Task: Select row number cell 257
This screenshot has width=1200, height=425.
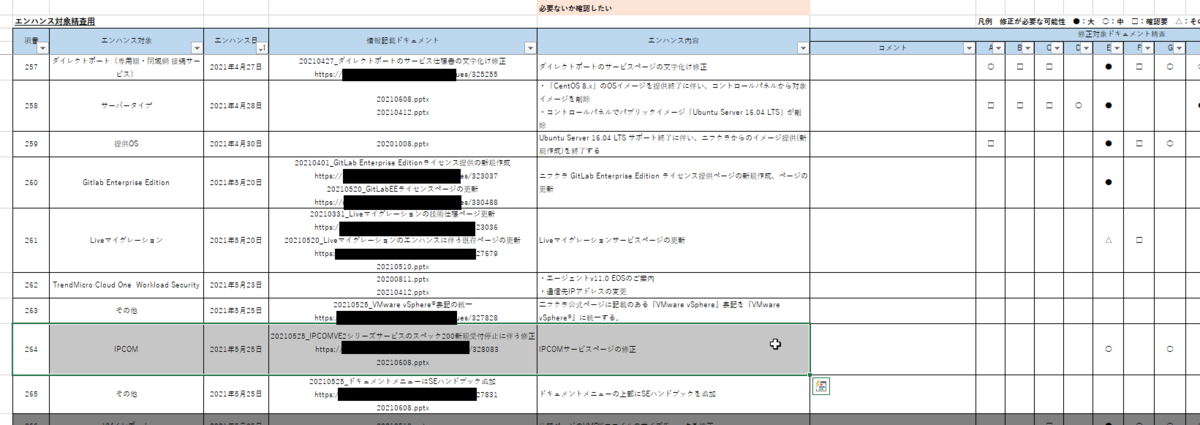Action: point(31,67)
